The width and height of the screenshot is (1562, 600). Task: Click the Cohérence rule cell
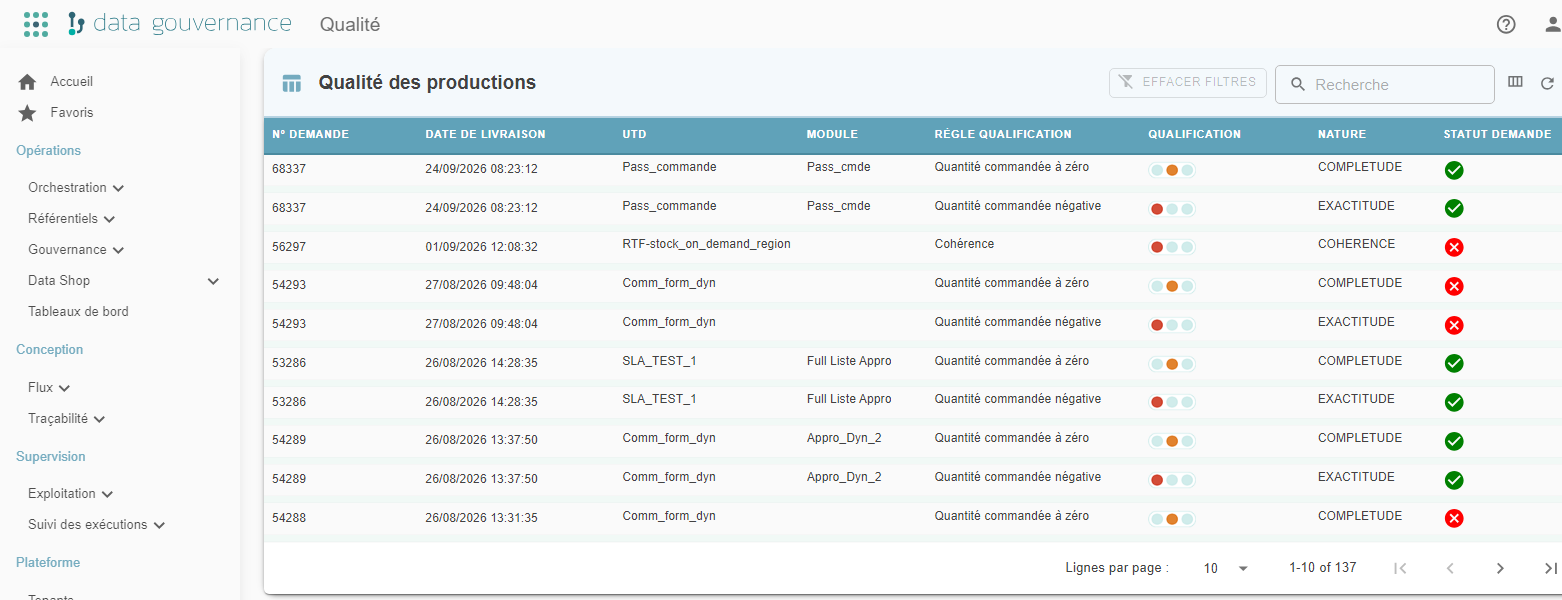coord(964,244)
